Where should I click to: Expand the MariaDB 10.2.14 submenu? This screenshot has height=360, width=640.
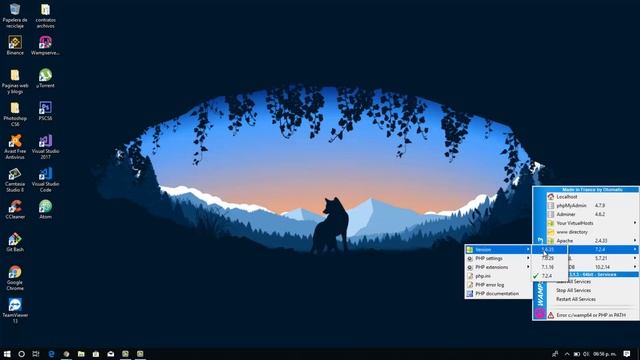pyautogui.click(x=603, y=267)
